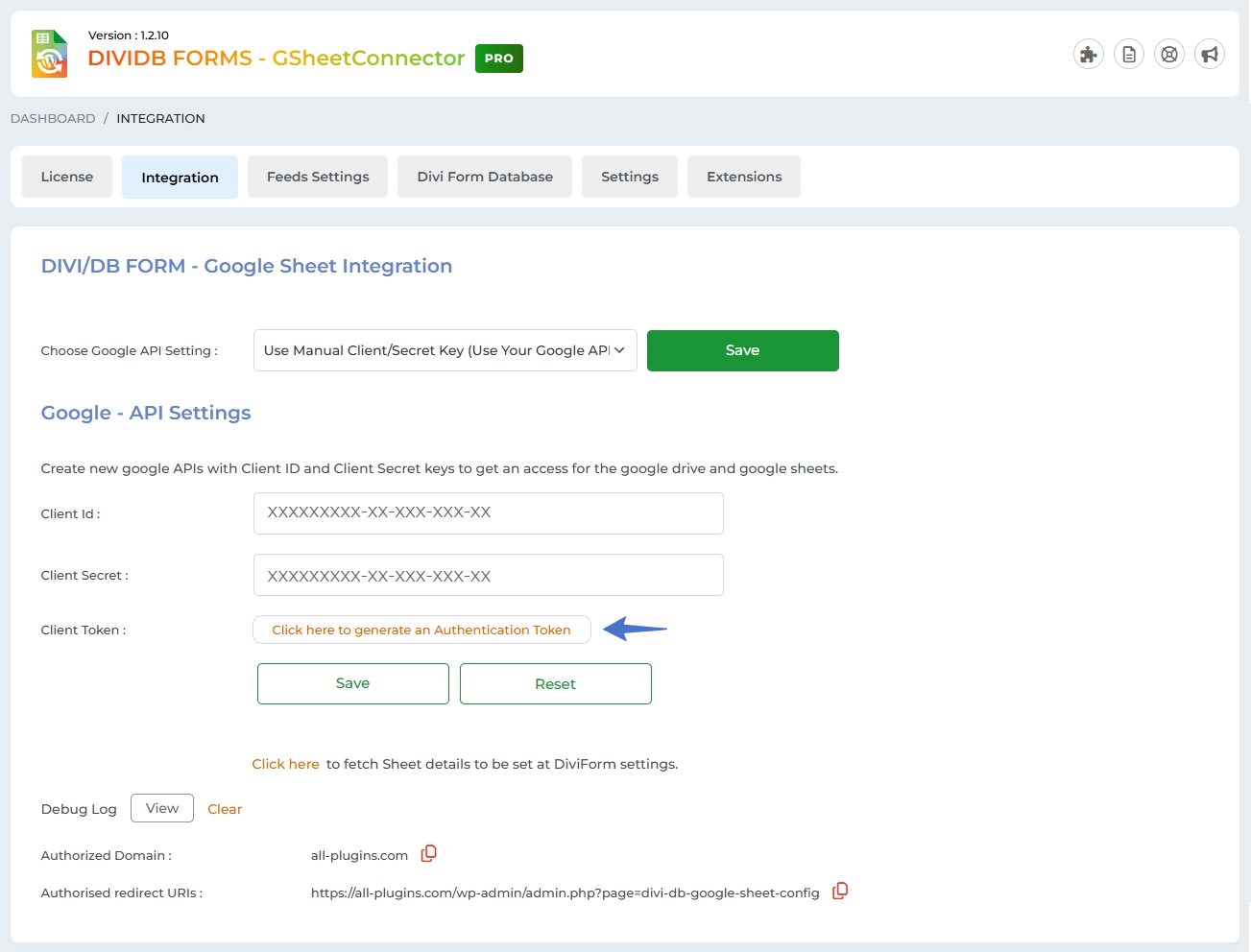This screenshot has height=952, width=1251.
Task: Open the Feeds Settings tab
Action: point(318,177)
